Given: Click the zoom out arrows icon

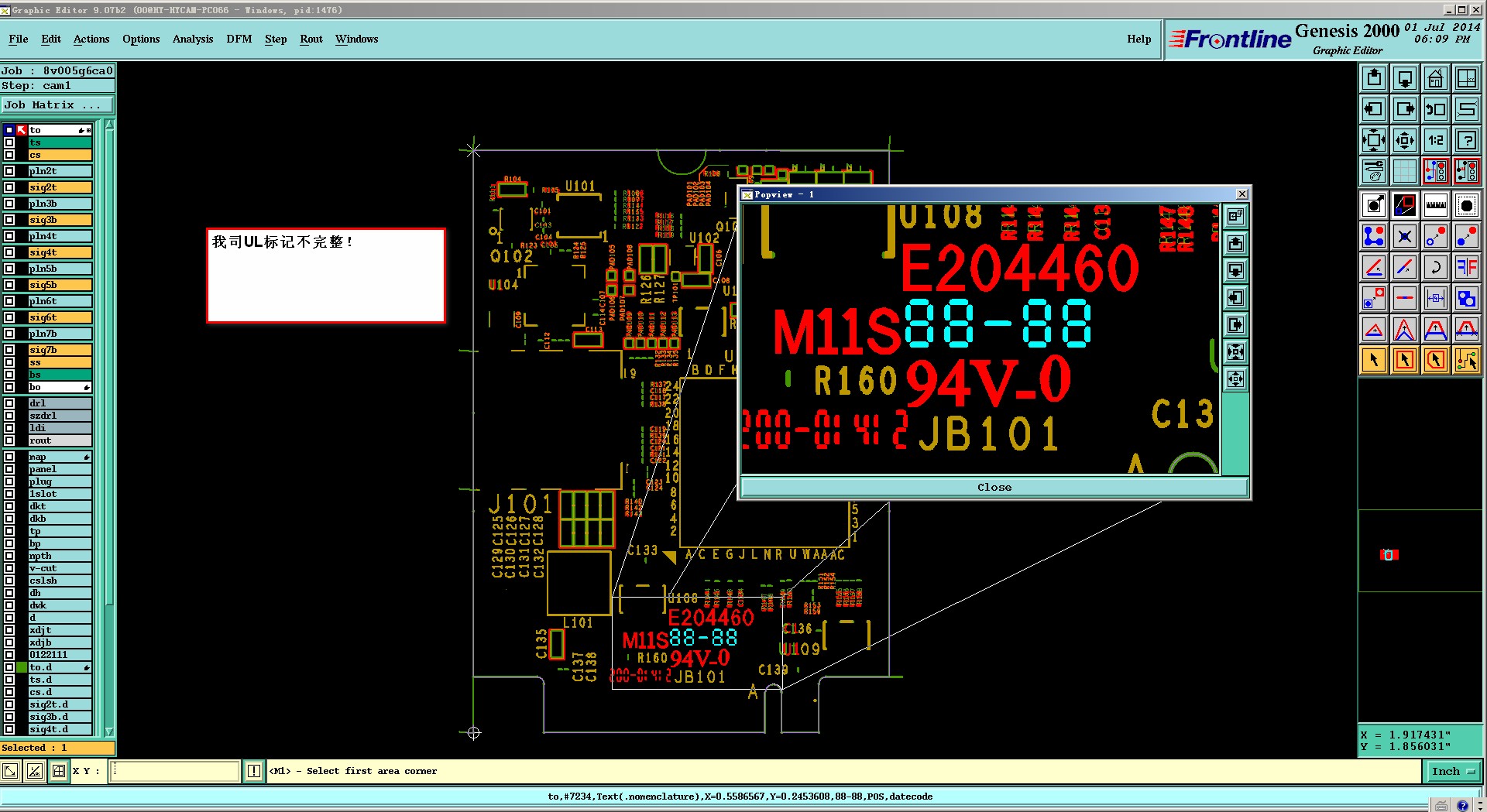Looking at the screenshot, I should click(x=1405, y=140).
